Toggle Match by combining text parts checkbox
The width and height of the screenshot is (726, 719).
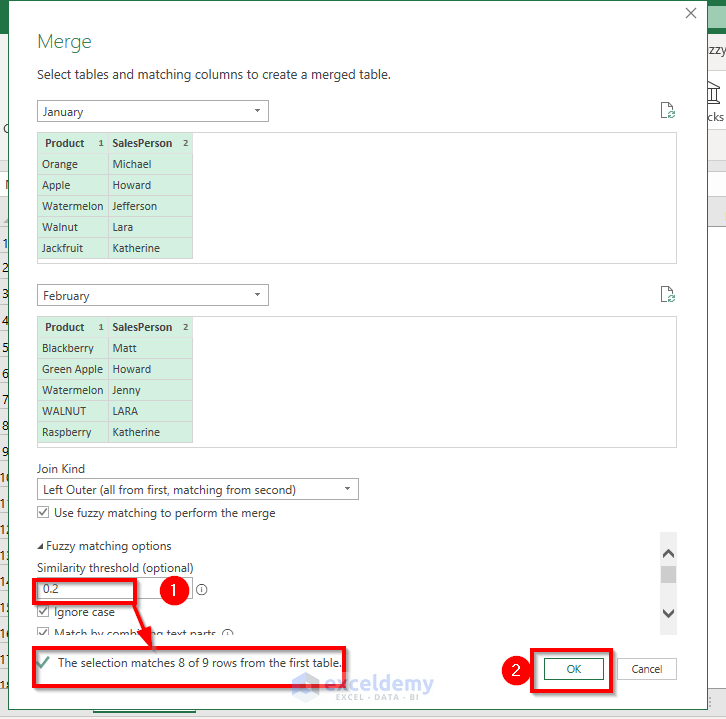tap(43, 631)
